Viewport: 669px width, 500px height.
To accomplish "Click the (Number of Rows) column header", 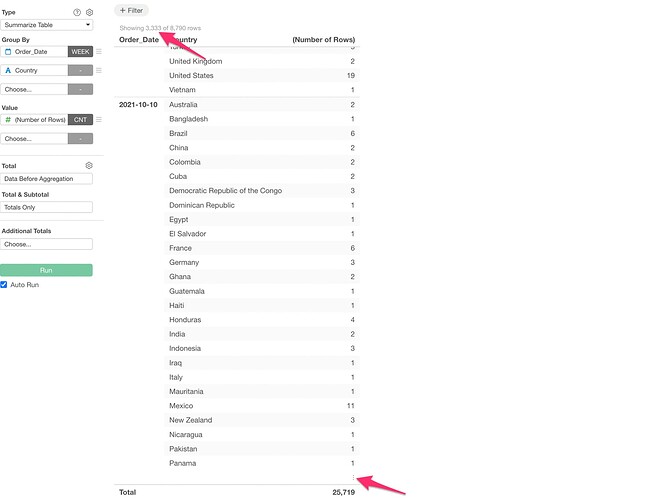I will tap(322, 40).
